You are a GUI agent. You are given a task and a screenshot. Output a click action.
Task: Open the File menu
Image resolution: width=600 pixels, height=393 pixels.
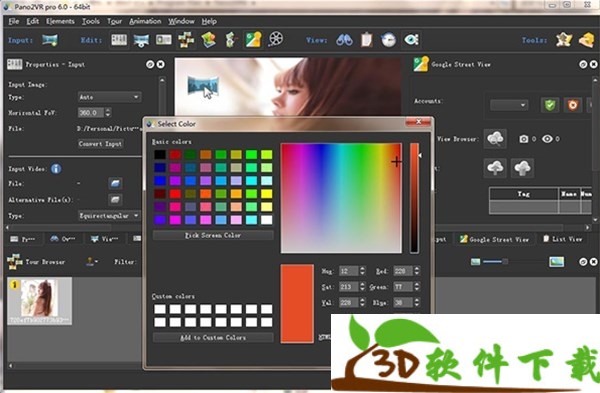tap(14, 21)
